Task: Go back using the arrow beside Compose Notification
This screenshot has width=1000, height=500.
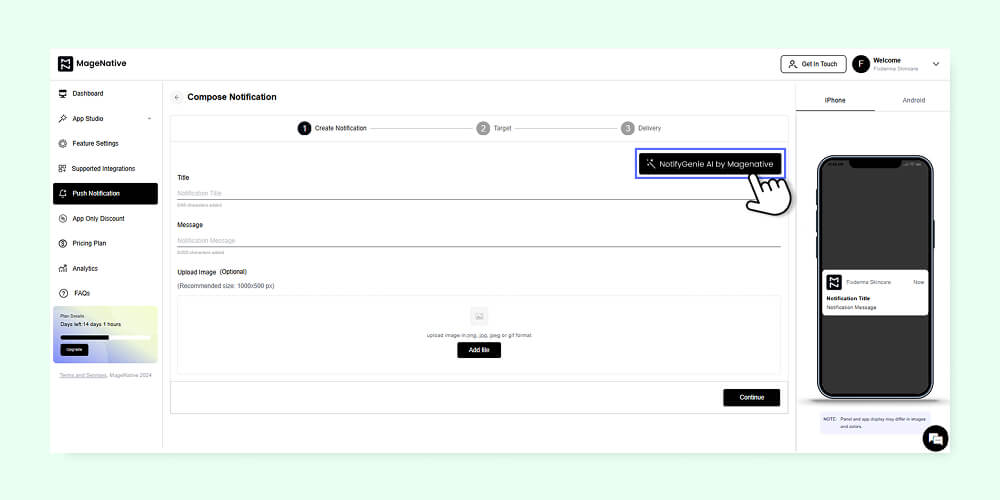Action: [x=177, y=98]
